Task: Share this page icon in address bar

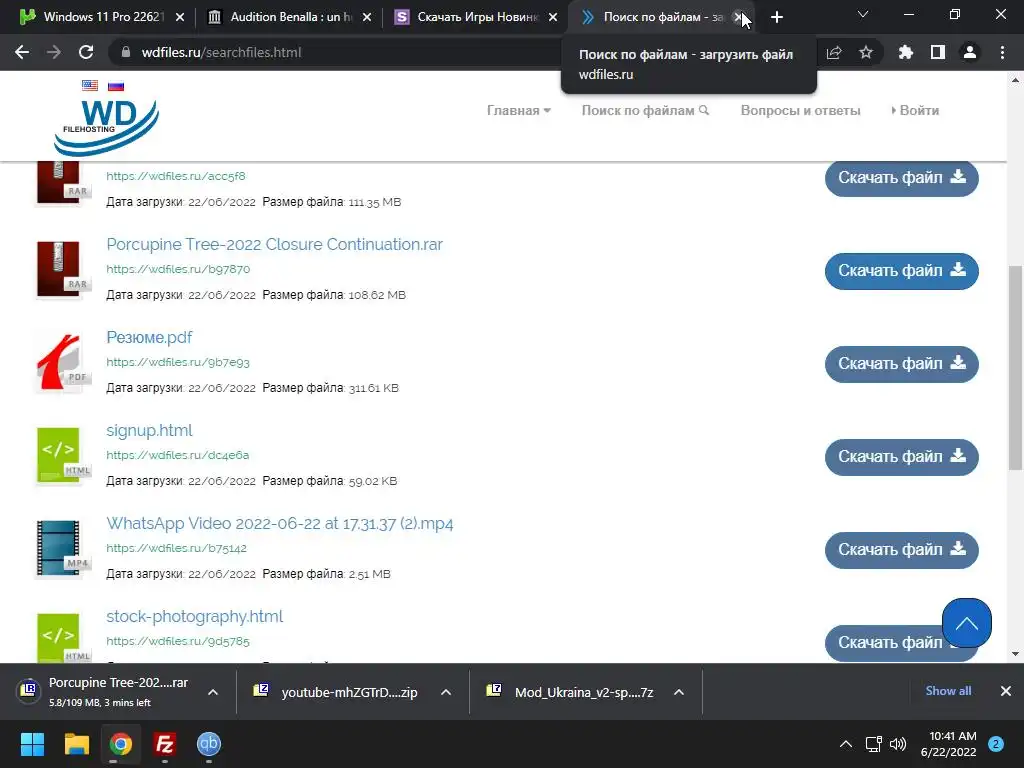Action: point(834,52)
